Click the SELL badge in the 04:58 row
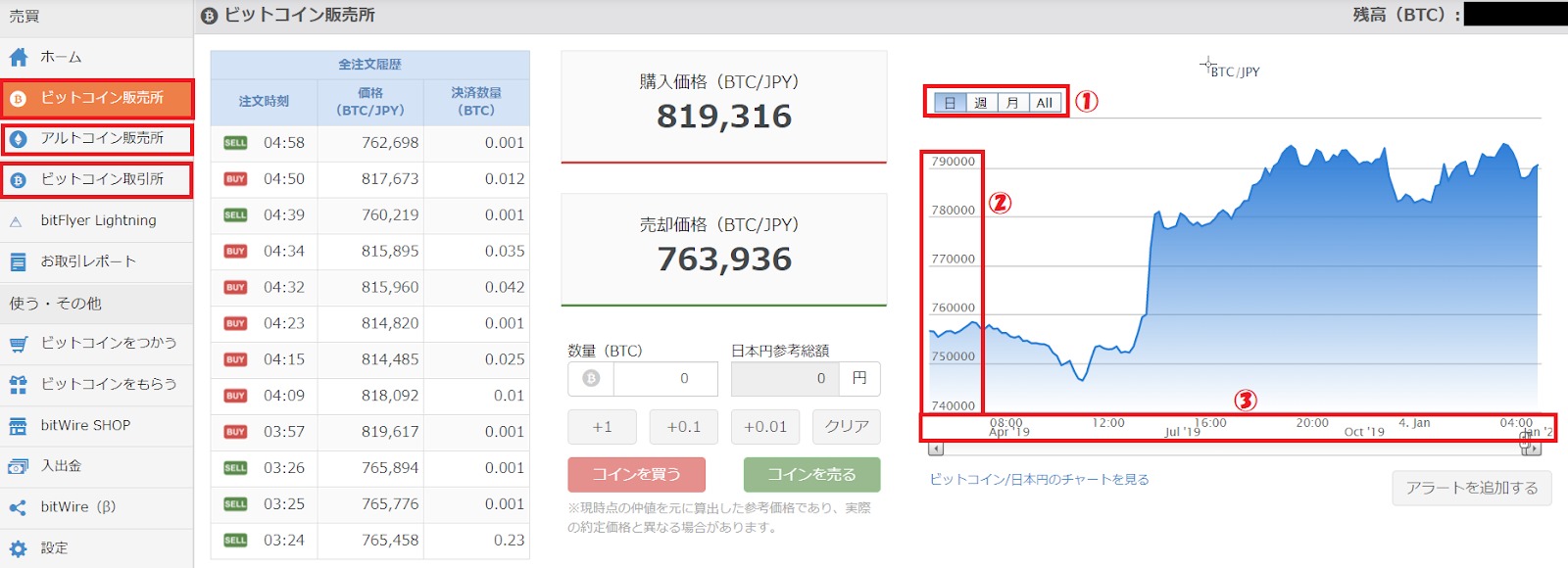The height and width of the screenshot is (568, 1568). (235, 143)
